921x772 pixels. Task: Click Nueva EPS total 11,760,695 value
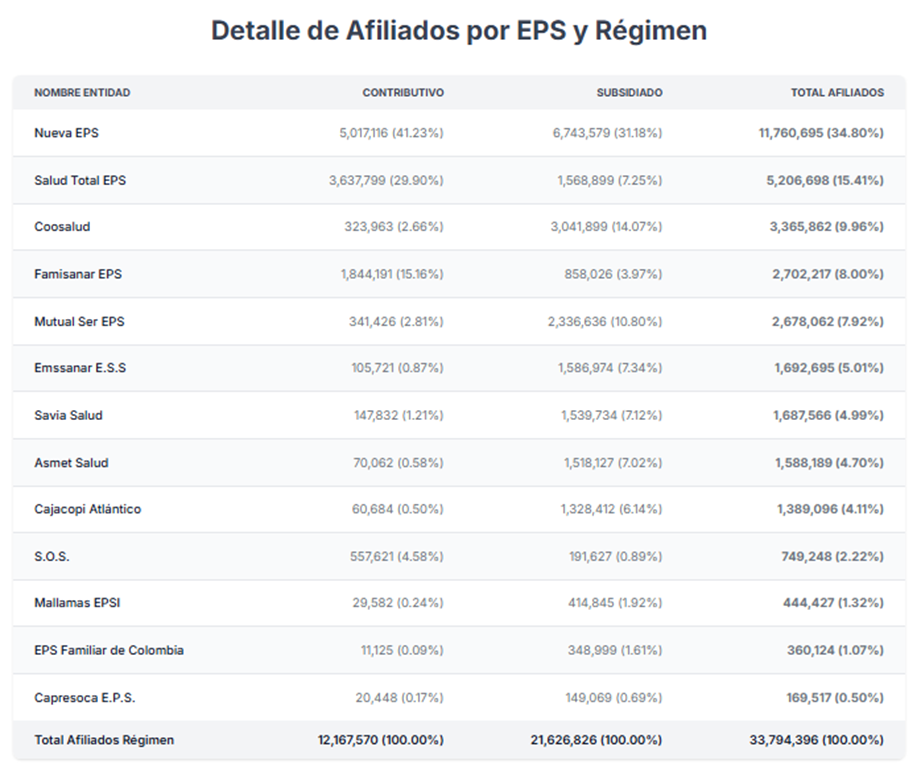[821, 133]
